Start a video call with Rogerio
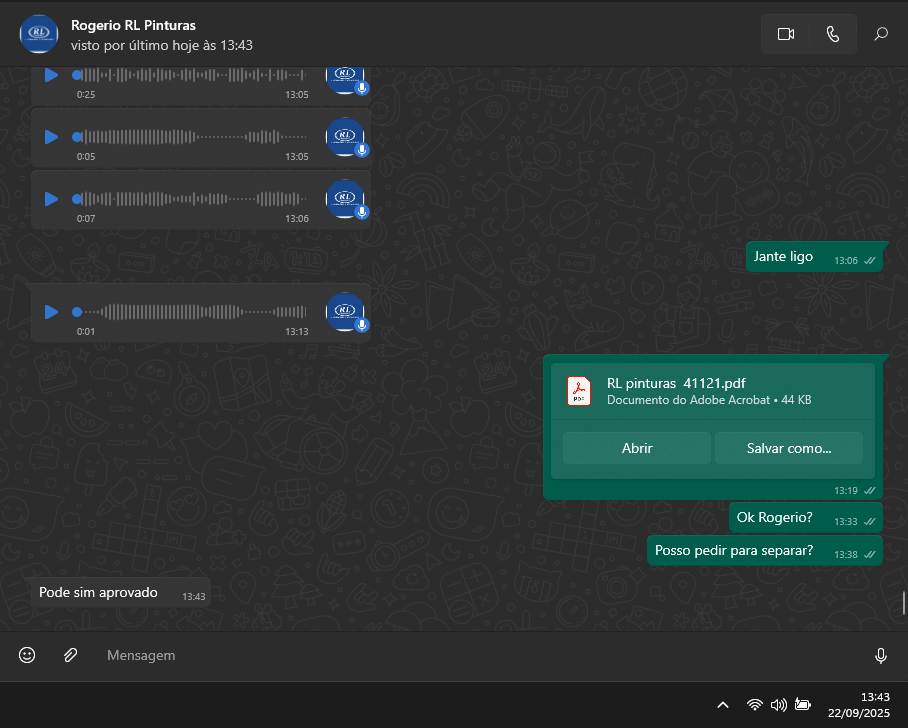Image resolution: width=908 pixels, height=728 pixels. pyautogui.click(x=785, y=34)
